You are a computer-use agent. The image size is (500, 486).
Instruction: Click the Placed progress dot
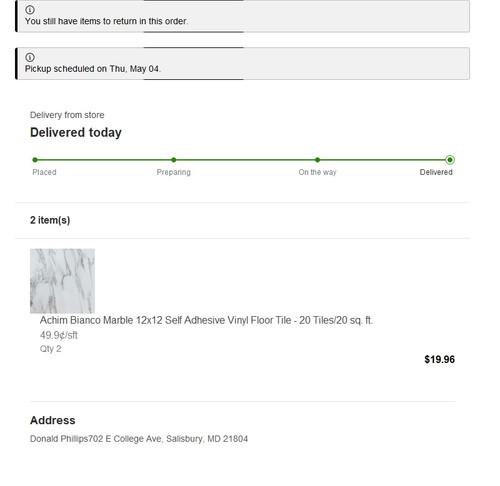(35, 160)
